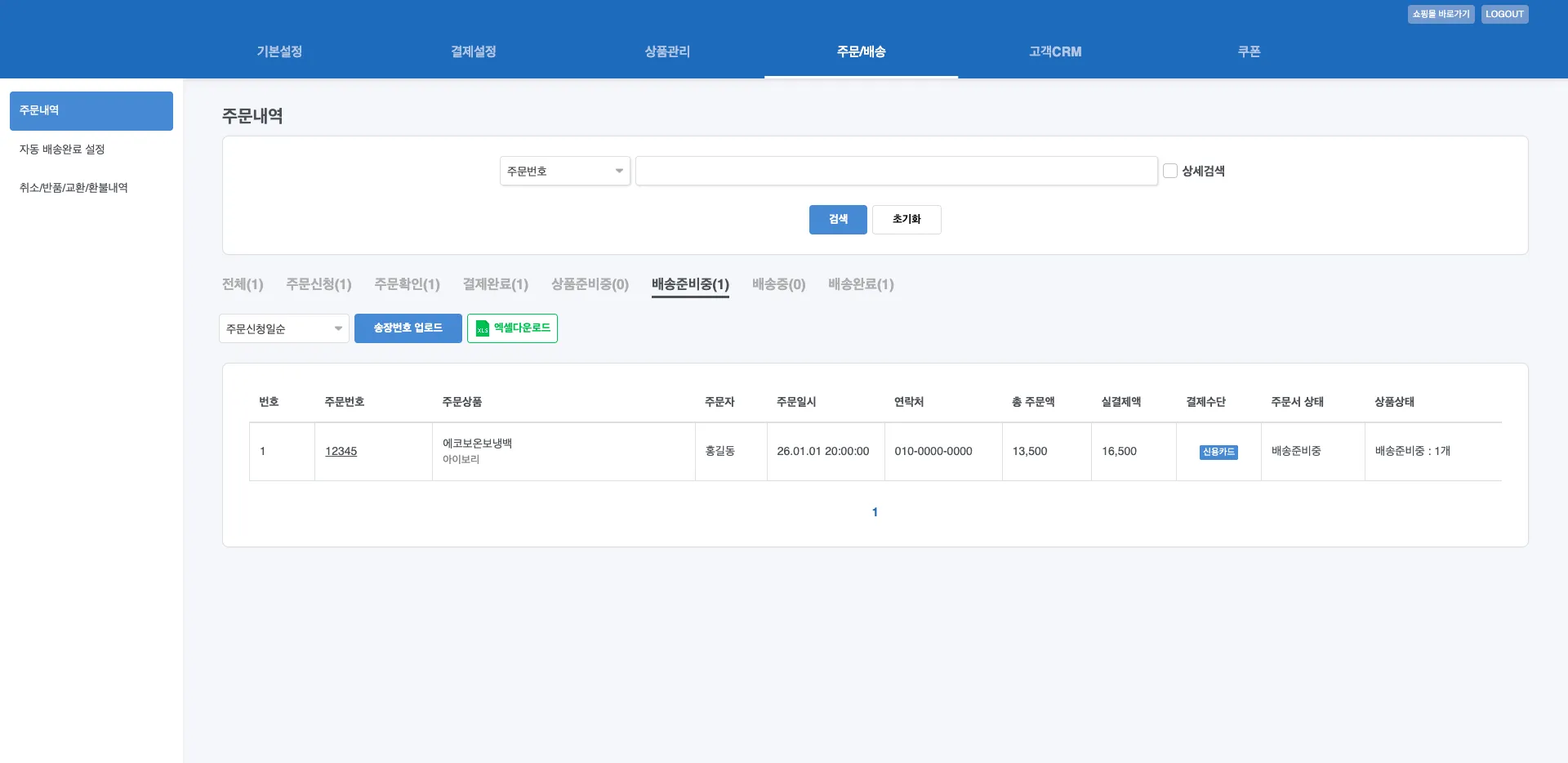Click the 결제수단 column header
This screenshot has height=763, width=1568.
click(1206, 402)
